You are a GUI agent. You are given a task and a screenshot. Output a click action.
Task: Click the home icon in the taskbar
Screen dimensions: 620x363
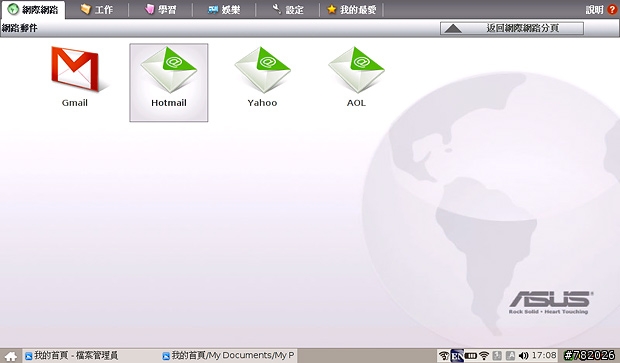(x=11, y=356)
